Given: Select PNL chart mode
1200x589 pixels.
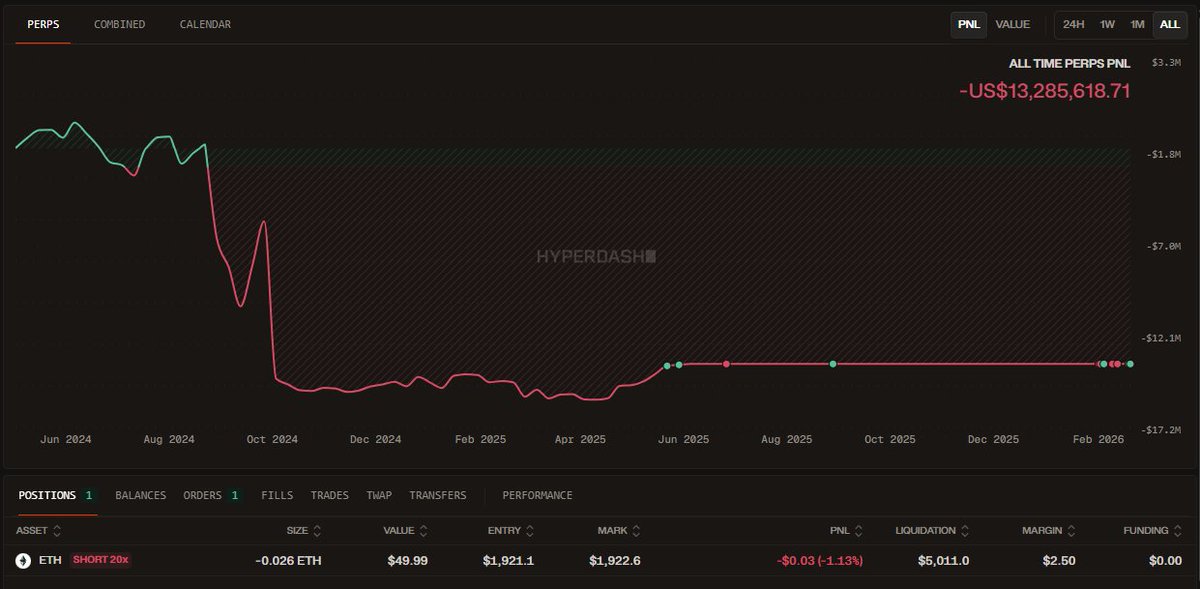Looking at the screenshot, I should pyautogui.click(x=968, y=24).
